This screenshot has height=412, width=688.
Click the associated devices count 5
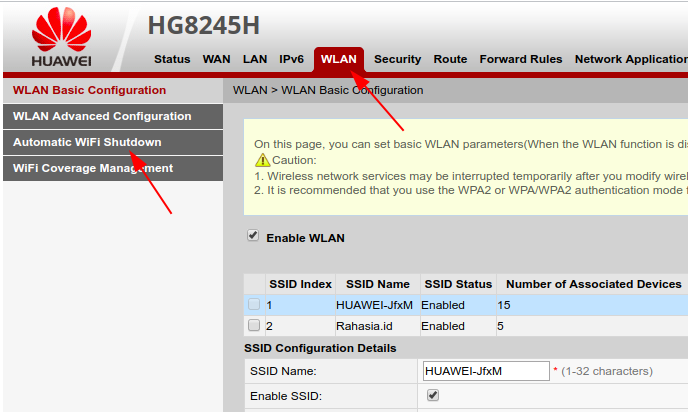pos(500,326)
